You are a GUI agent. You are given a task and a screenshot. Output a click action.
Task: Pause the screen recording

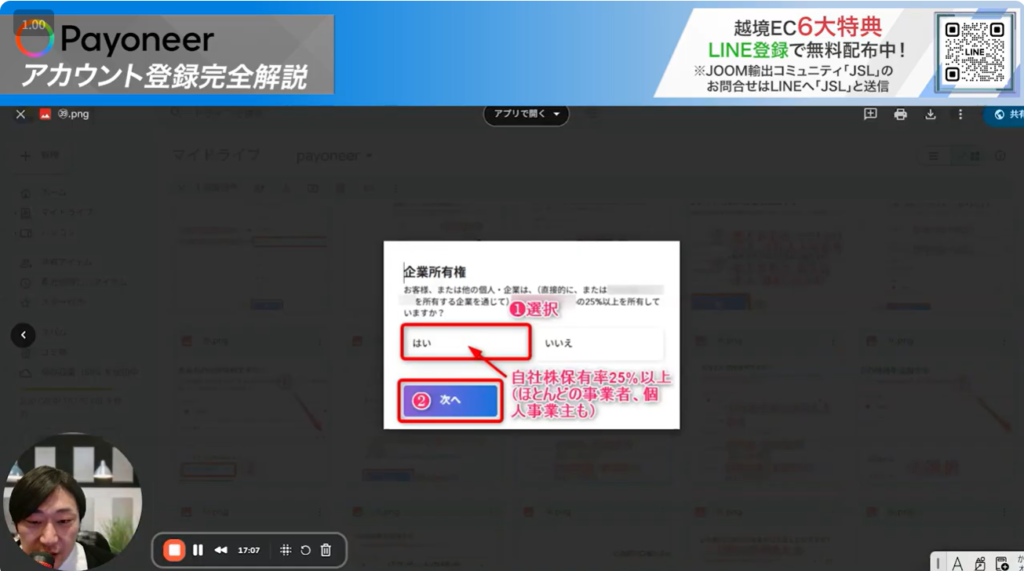click(198, 550)
